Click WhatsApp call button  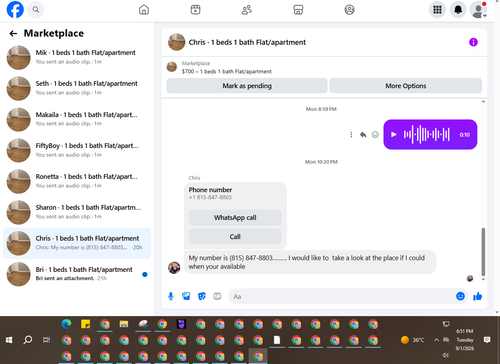(235, 217)
